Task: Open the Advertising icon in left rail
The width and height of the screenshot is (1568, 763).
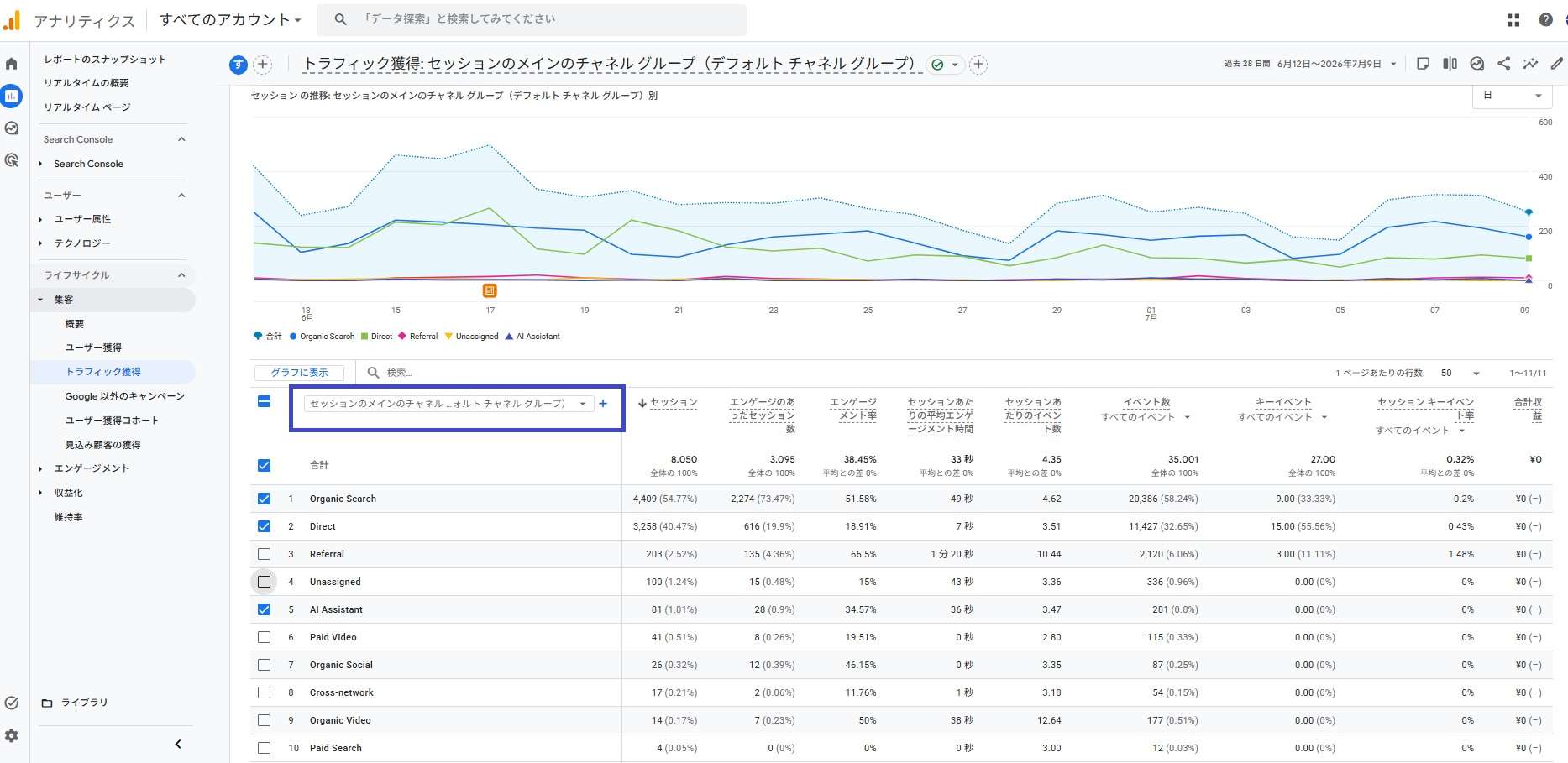Action: [12, 160]
